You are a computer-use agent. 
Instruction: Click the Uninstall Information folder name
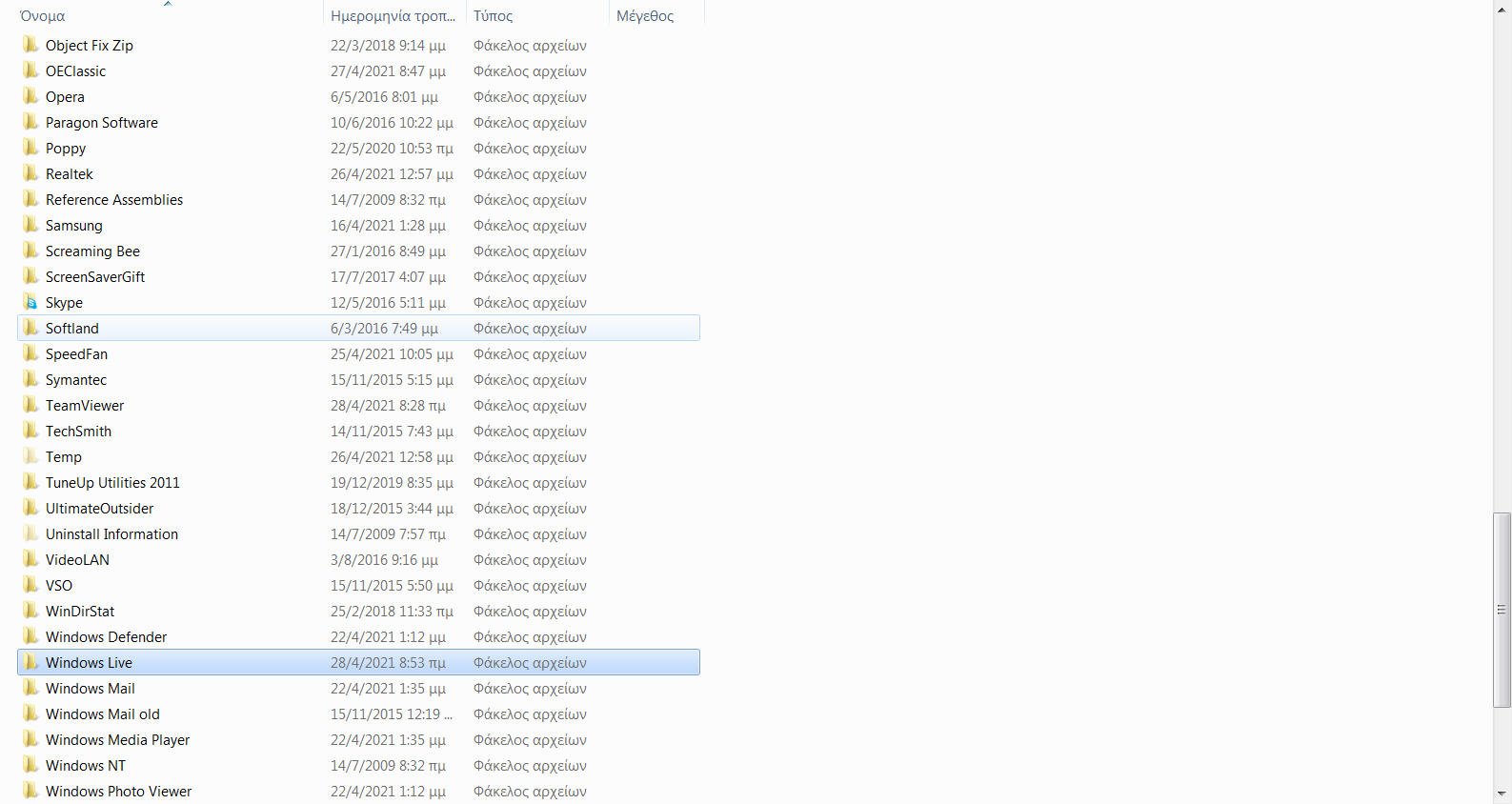click(x=111, y=533)
